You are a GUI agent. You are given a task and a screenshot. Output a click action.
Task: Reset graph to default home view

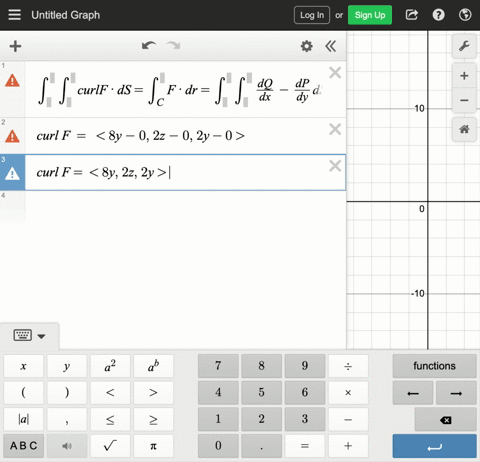point(464,129)
